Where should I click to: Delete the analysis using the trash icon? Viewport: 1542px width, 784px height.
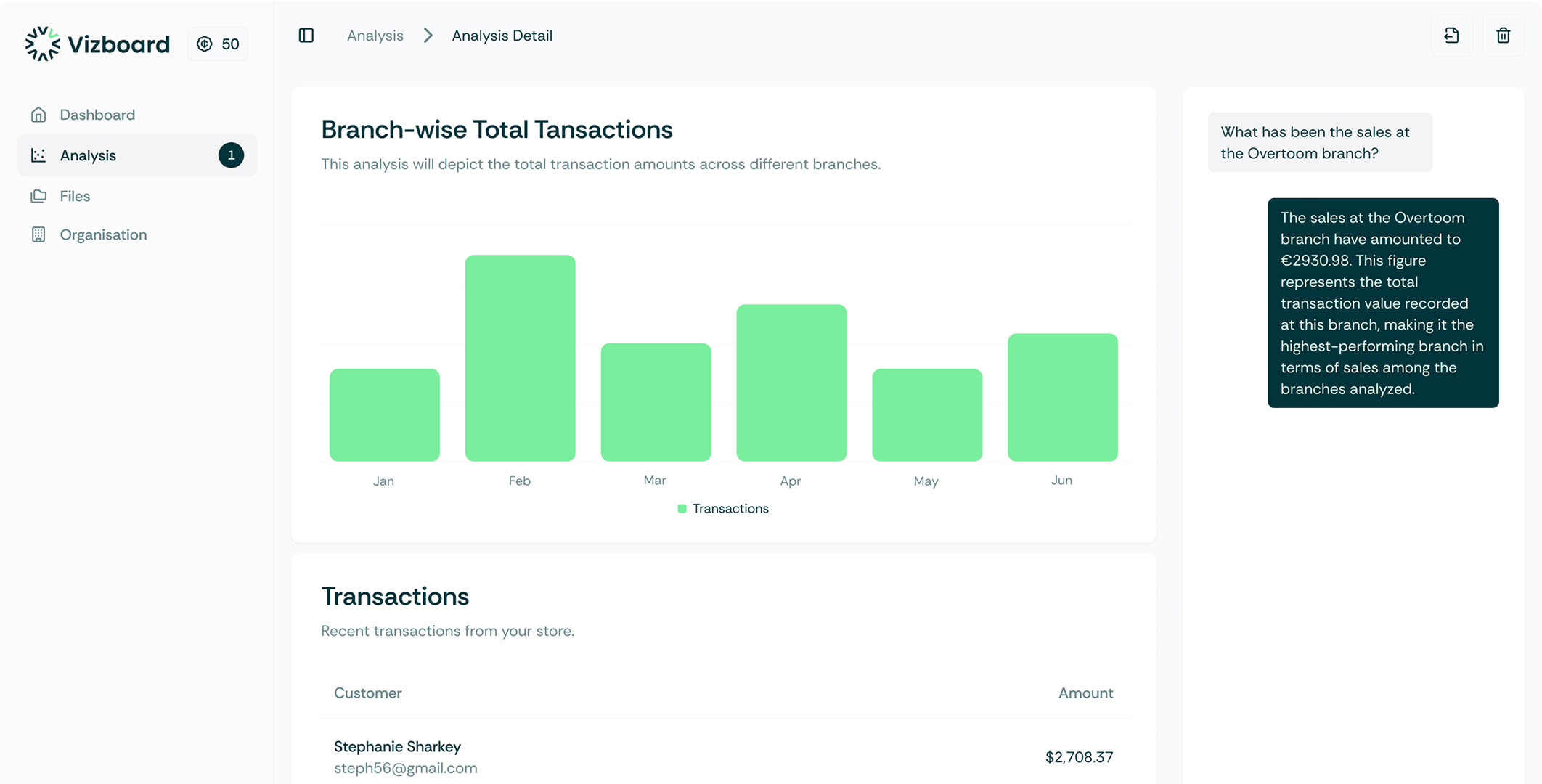[1503, 35]
